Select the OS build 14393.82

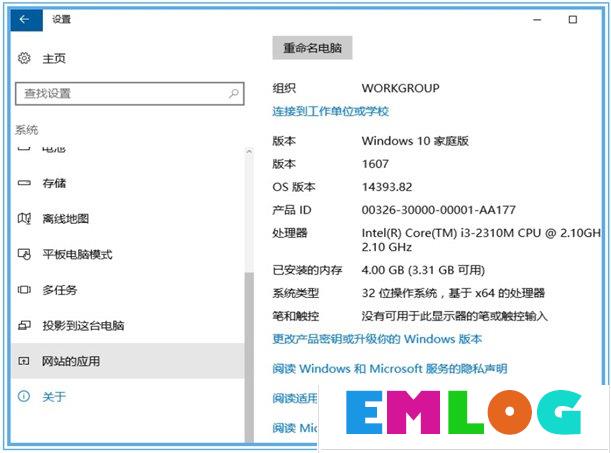click(387, 187)
